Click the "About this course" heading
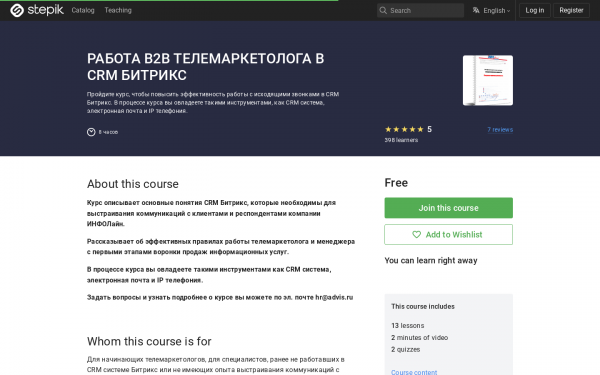600x375 pixels. (133, 184)
